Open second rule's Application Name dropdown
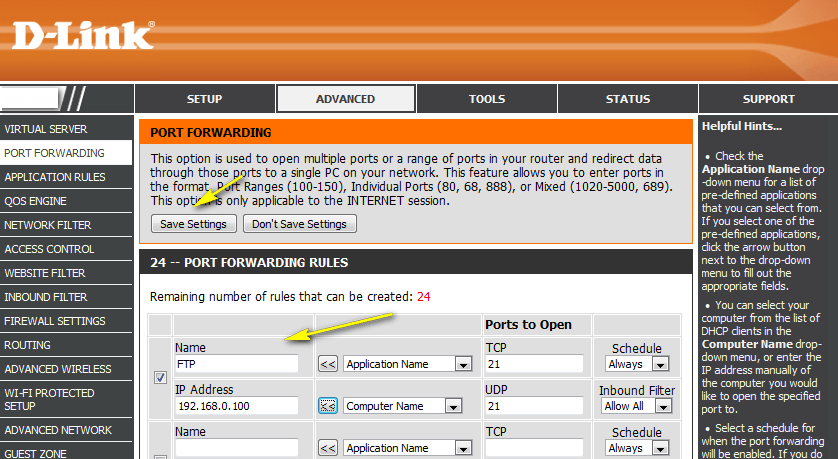Screen dimensions: 838x459 408,448
